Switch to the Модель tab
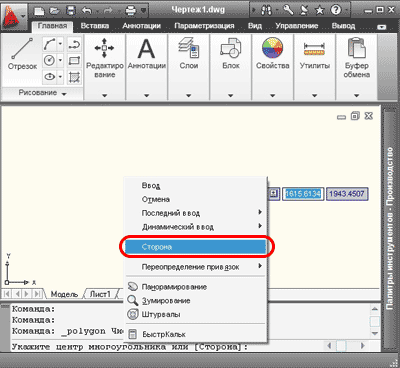 (64, 294)
